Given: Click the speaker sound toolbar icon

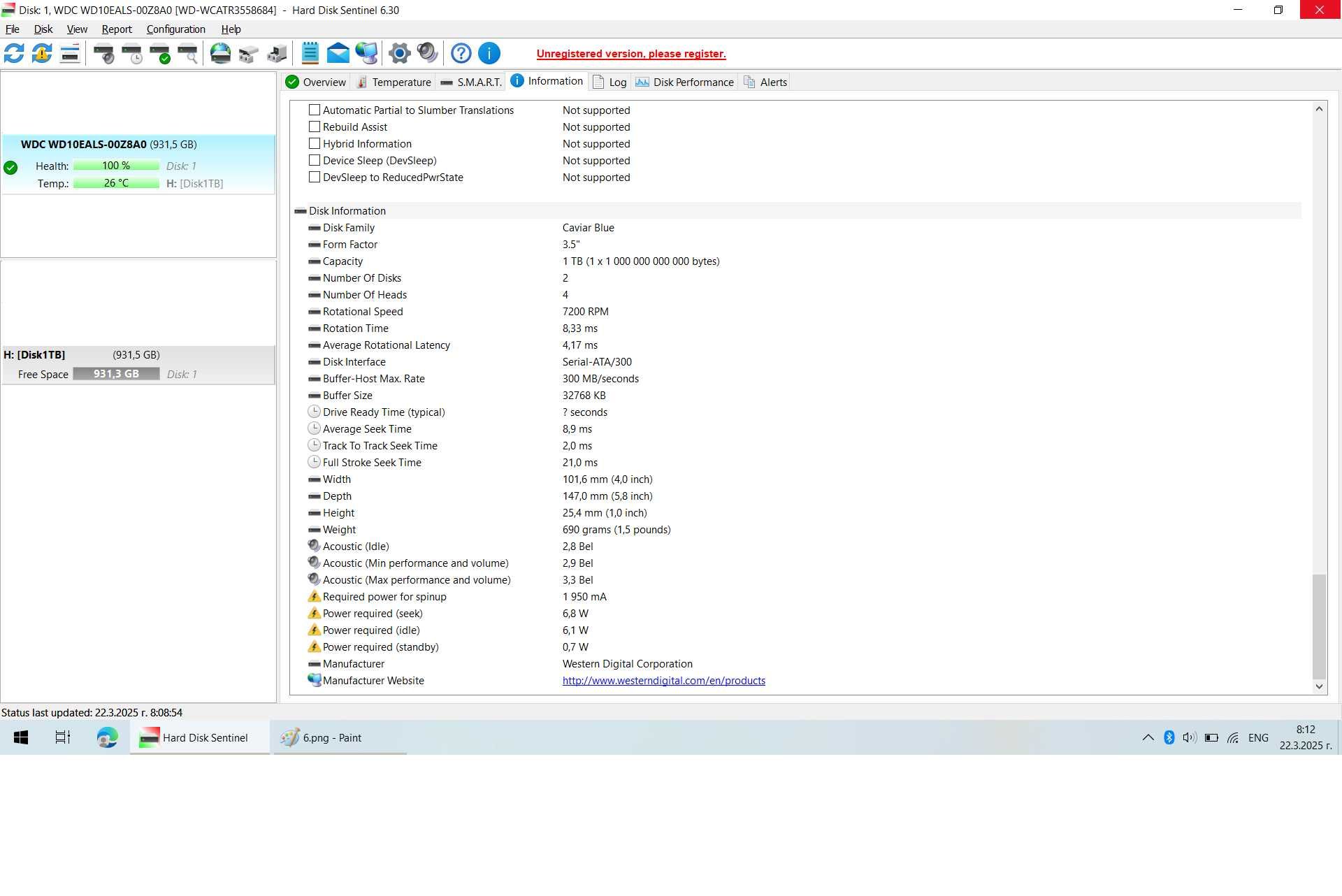Looking at the screenshot, I should click(427, 53).
